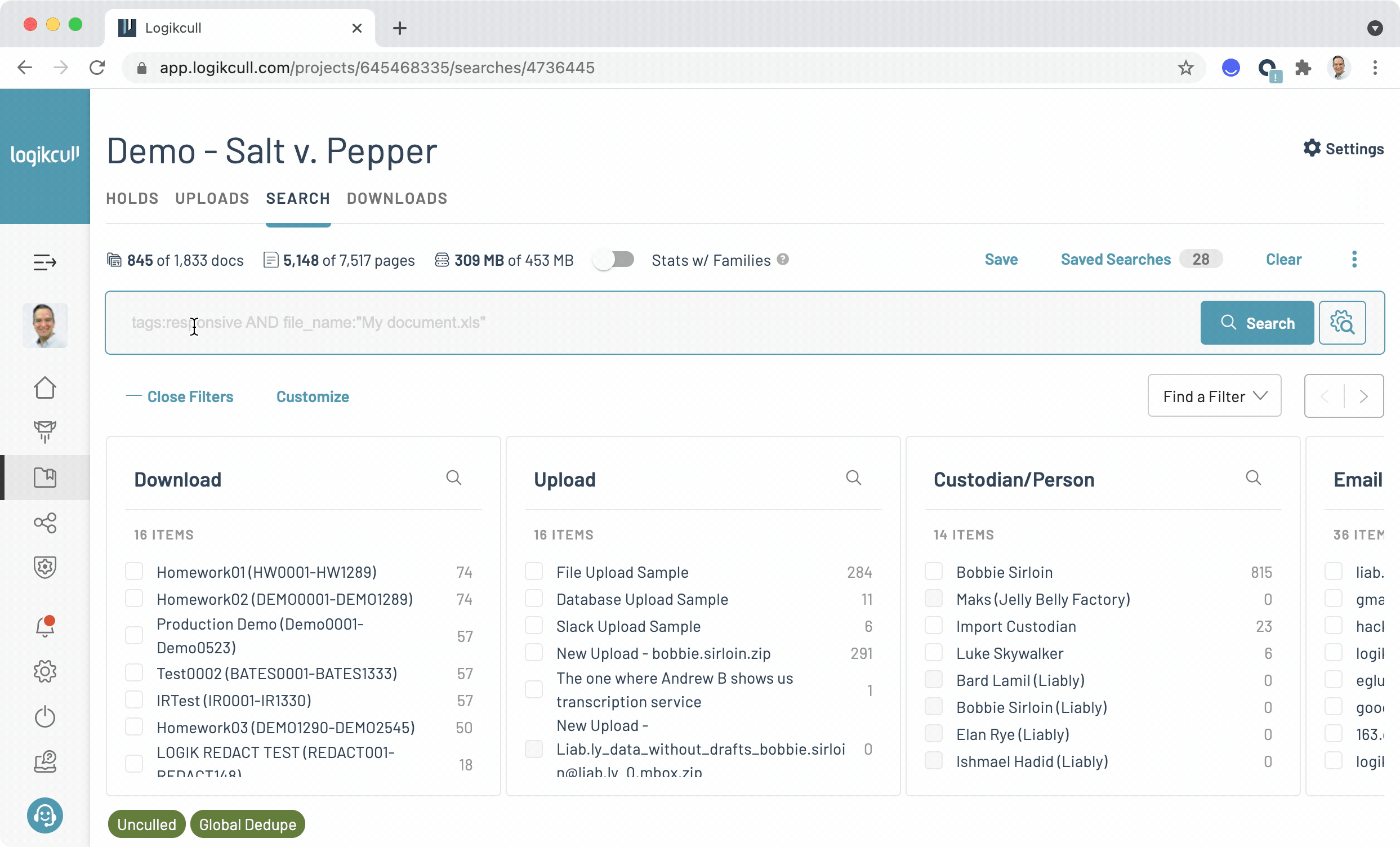Show next filters with right arrow
Screen dimensions: 1400x847
(1363, 396)
